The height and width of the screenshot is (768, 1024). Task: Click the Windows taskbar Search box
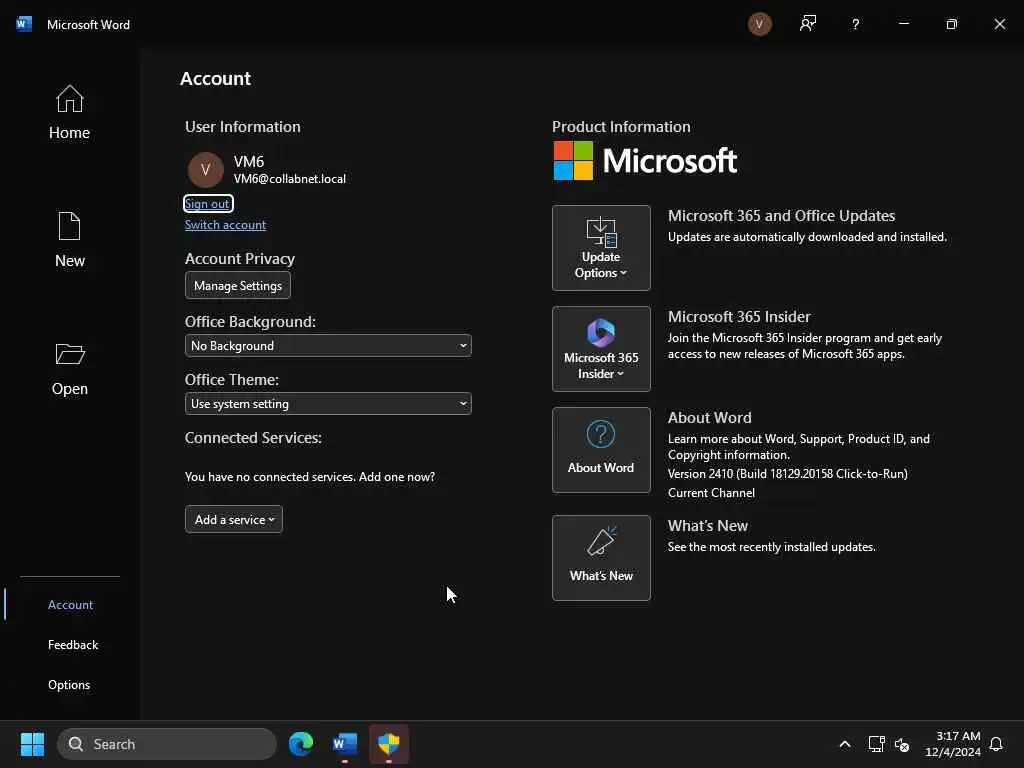(167, 744)
